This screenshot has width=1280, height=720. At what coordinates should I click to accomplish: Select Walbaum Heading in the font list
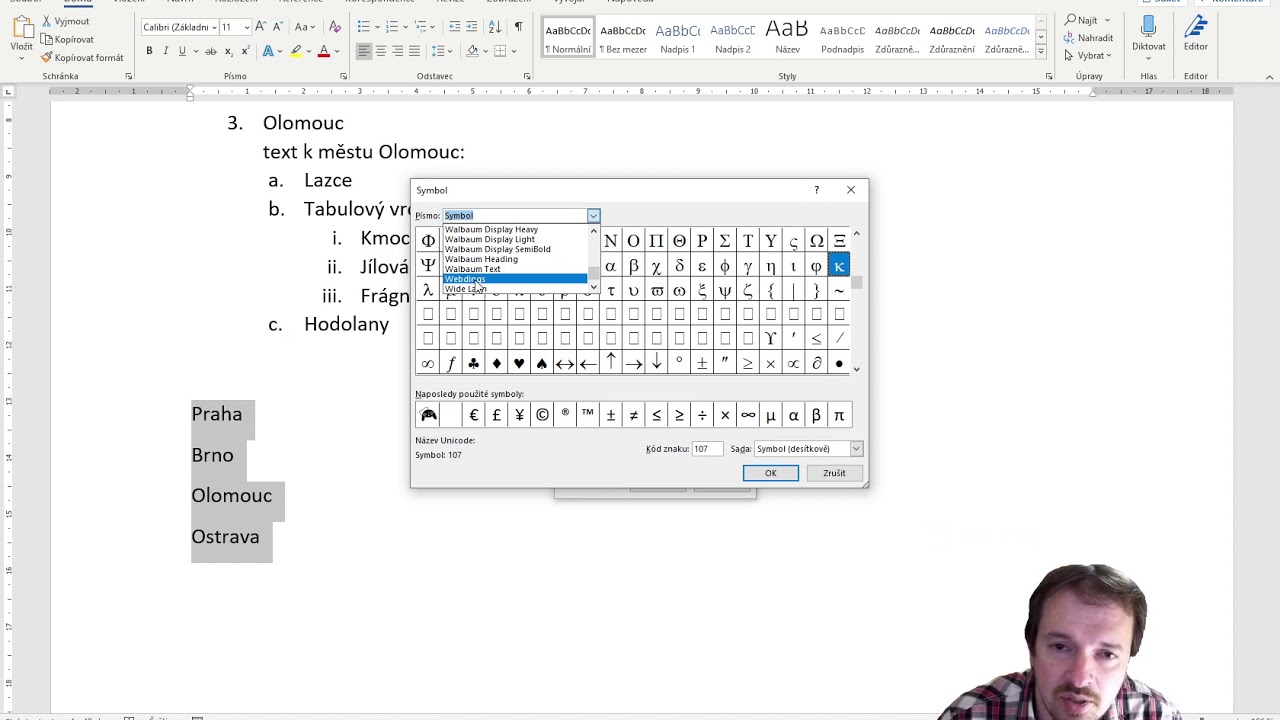[515, 259]
